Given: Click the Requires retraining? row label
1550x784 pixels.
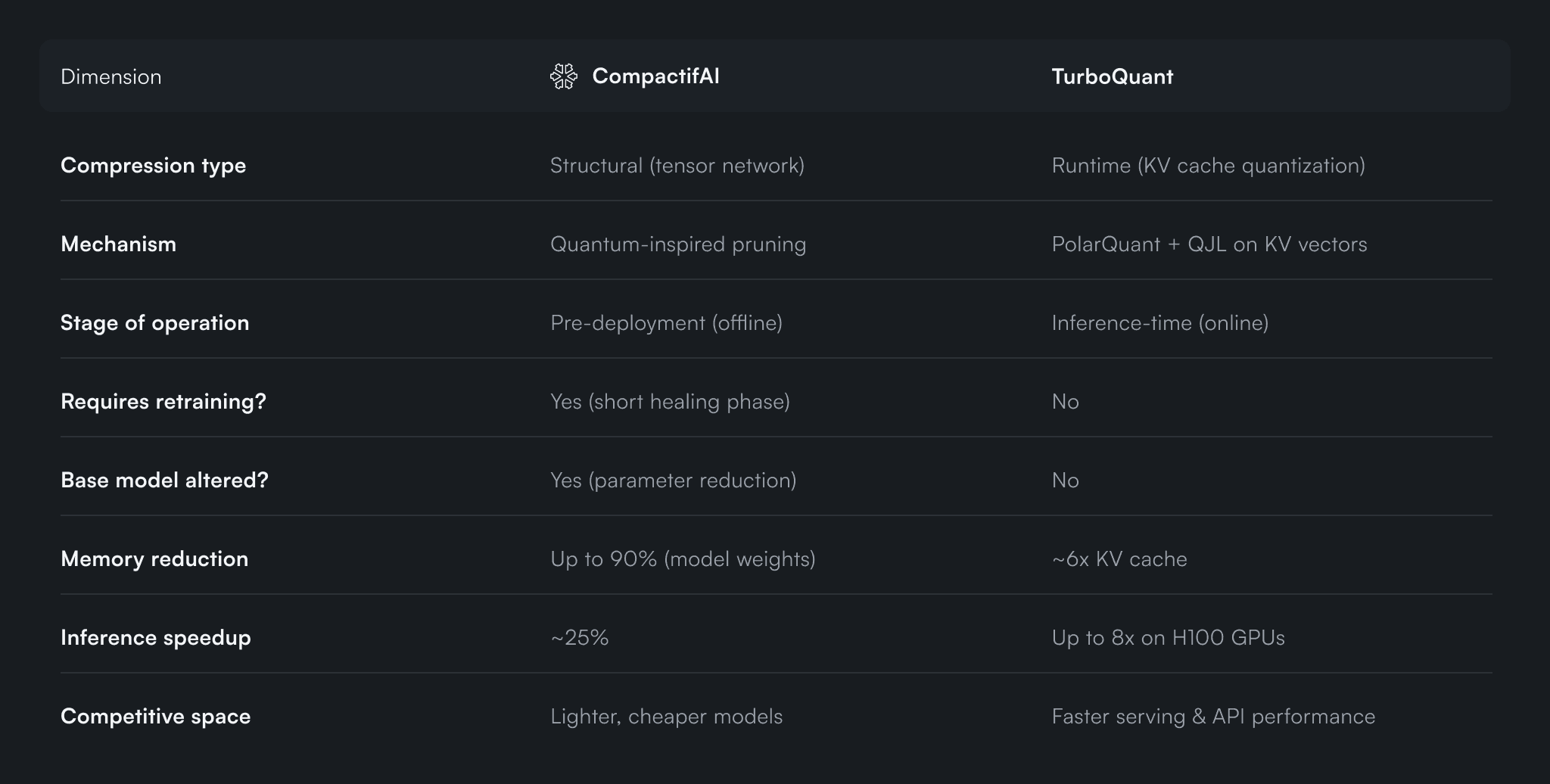Looking at the screenshot, I should [x=163, y=402].
